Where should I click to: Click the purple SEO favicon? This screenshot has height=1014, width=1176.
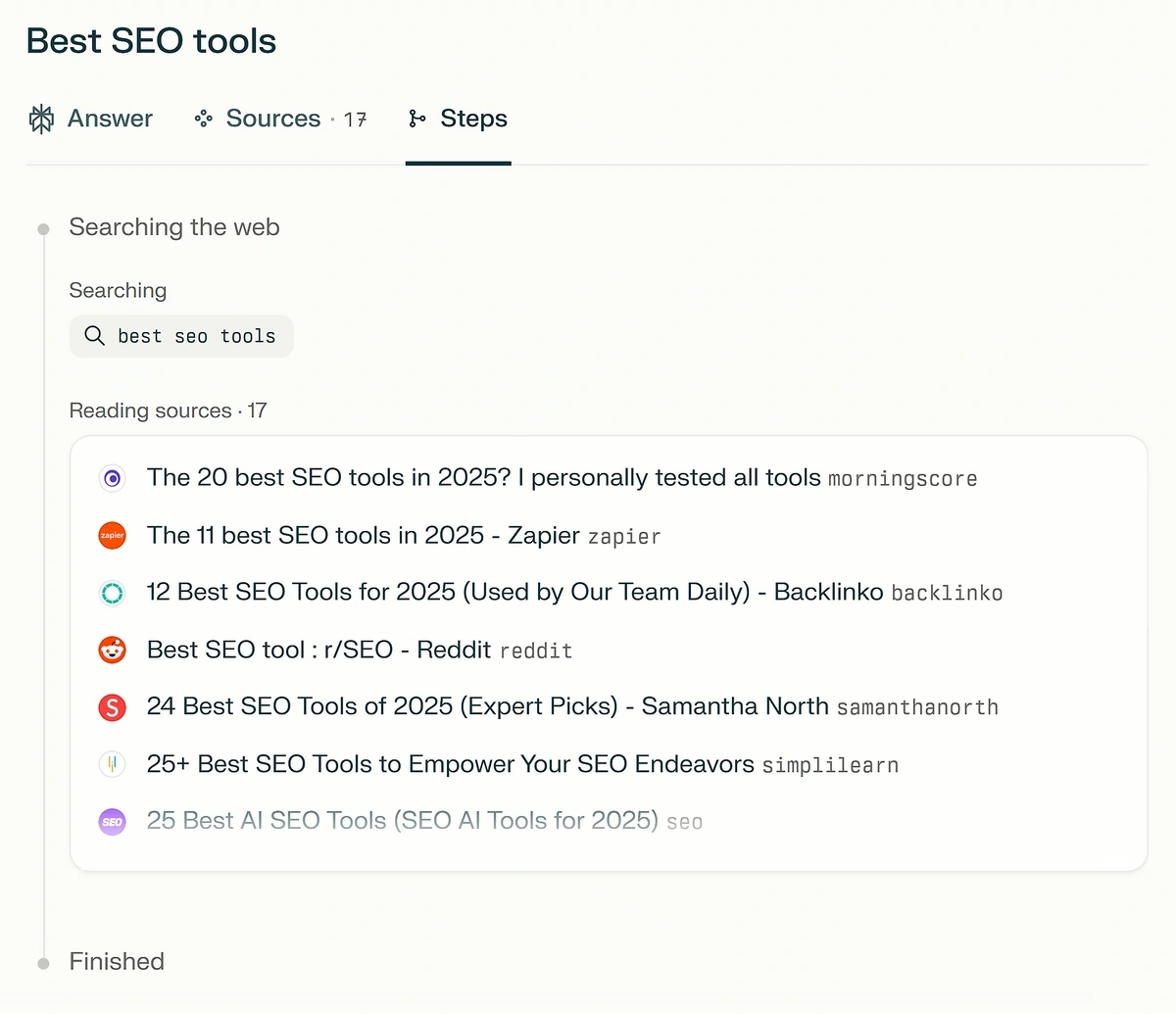[113, 821]
